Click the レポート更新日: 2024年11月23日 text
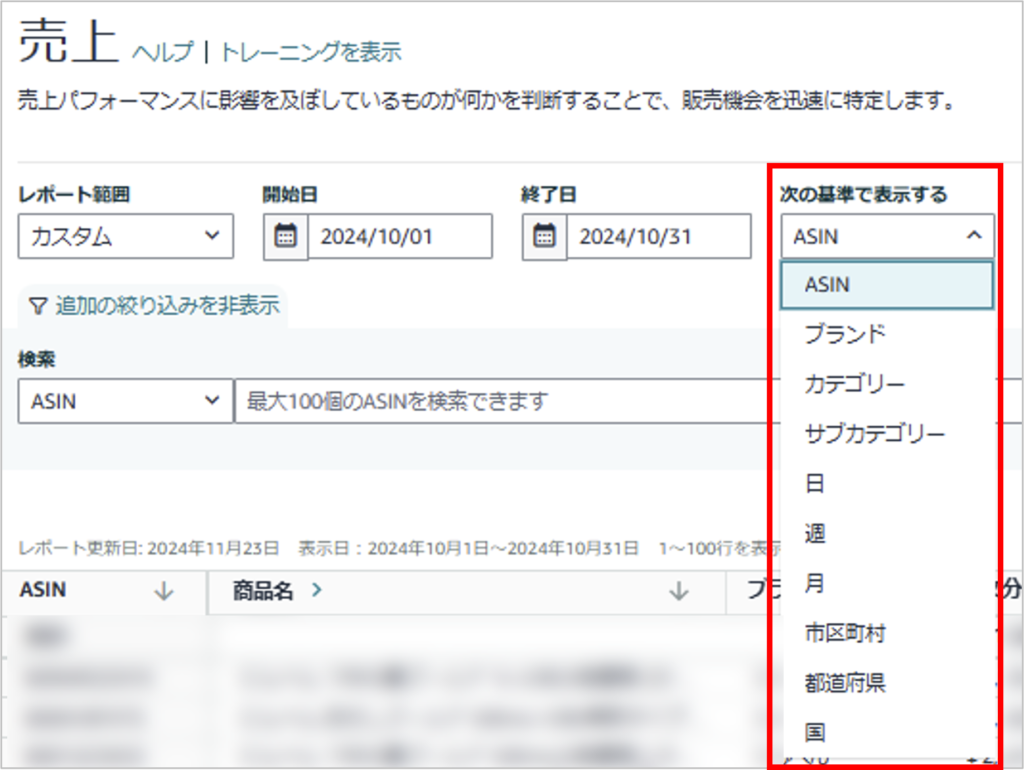This screenshot has height=770, width=1024. pyautogui.click(x=148, y=548)
